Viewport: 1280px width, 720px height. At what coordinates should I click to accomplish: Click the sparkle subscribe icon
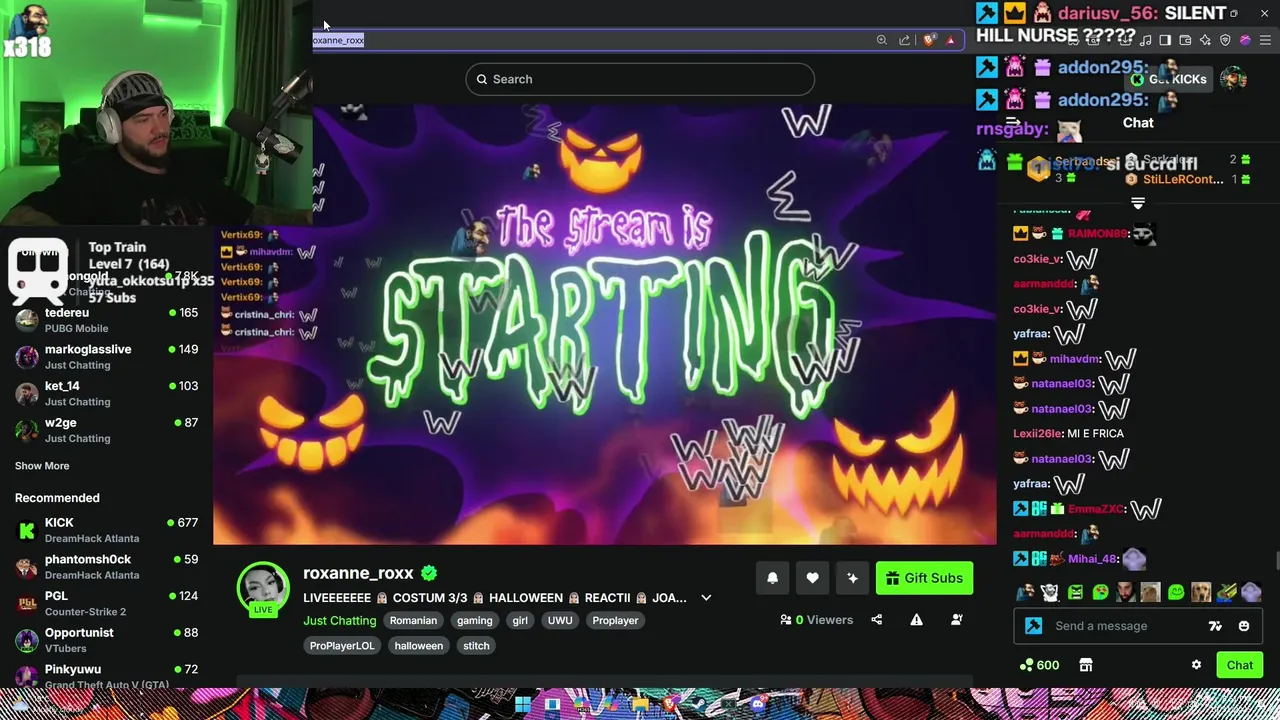point(852,578)
